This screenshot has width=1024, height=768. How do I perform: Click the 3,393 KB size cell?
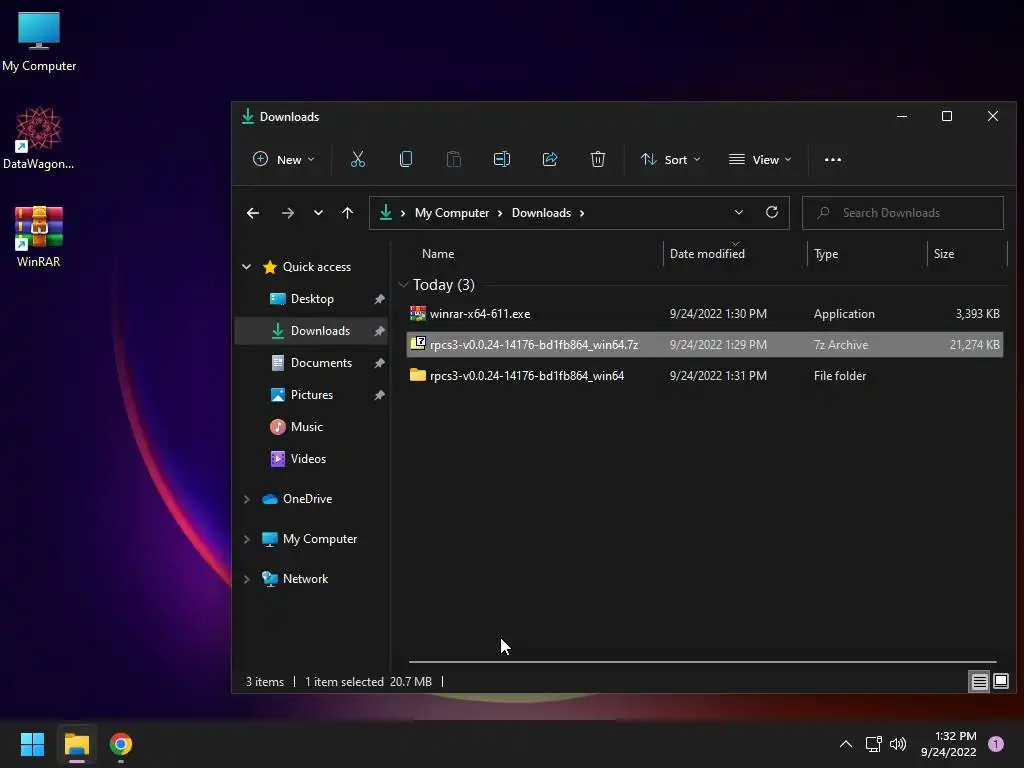point(978,314)
